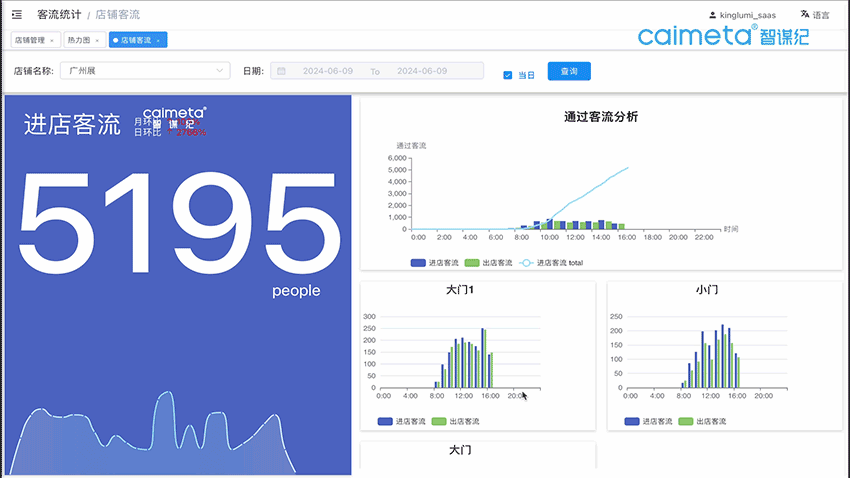Click the user avatar icon beside kinglumi_saas
This screenshot has width=850, height=478.
[712, 15]
